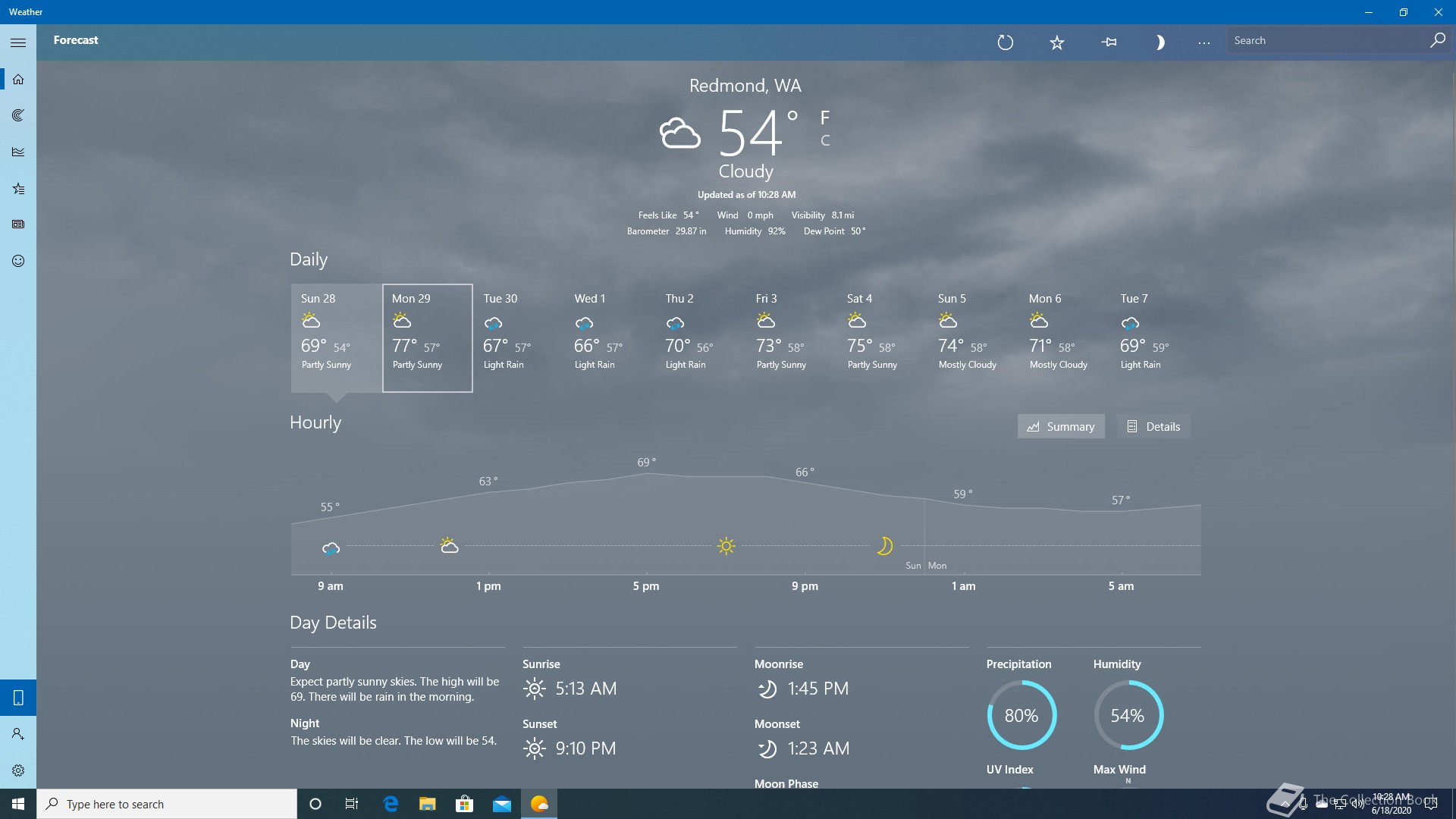This screenshot has width=1456, height=819.
Task: Switch temperature unit to Celsius
Action: pos(825,140)
